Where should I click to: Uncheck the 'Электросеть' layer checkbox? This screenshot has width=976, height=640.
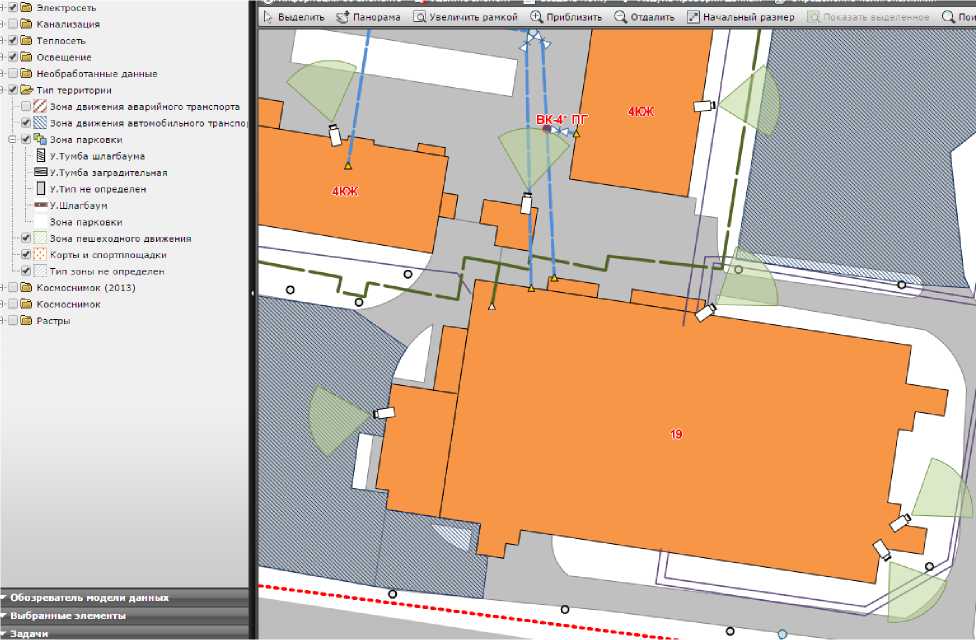[x=13, y=8]
